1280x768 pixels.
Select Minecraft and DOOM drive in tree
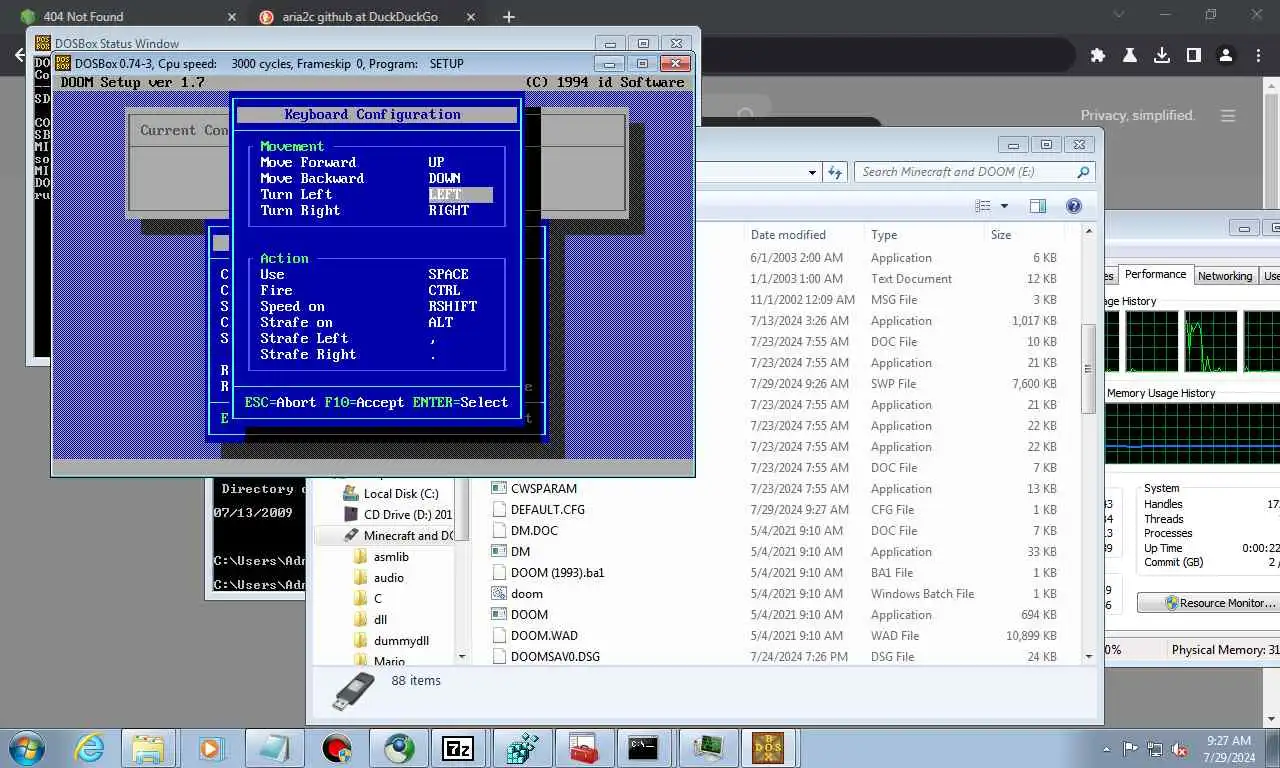coord(396,536)
